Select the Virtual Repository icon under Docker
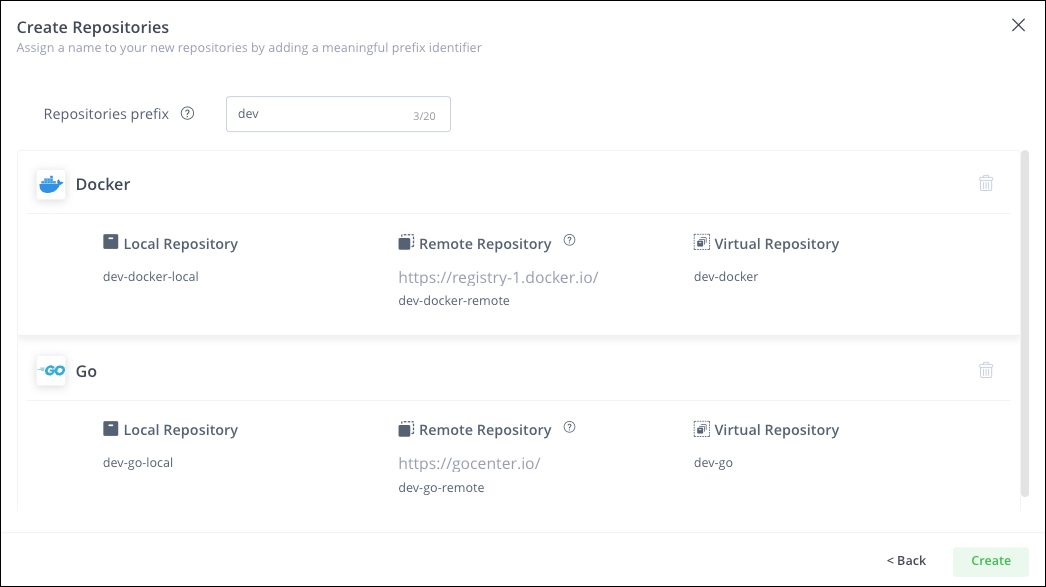 pyautogui.click(x=701, y=243)
